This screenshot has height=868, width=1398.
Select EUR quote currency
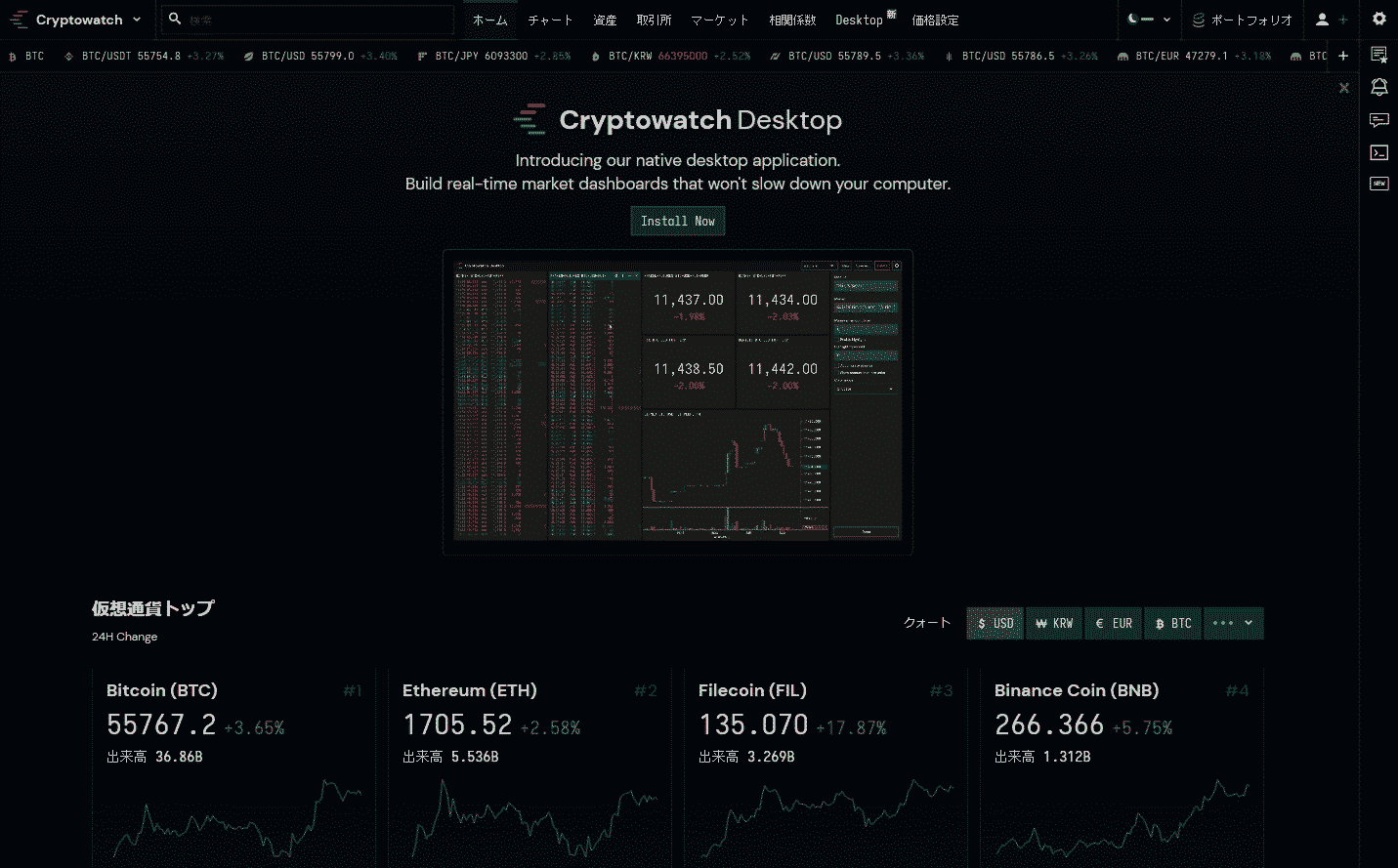pos(1114,623)
